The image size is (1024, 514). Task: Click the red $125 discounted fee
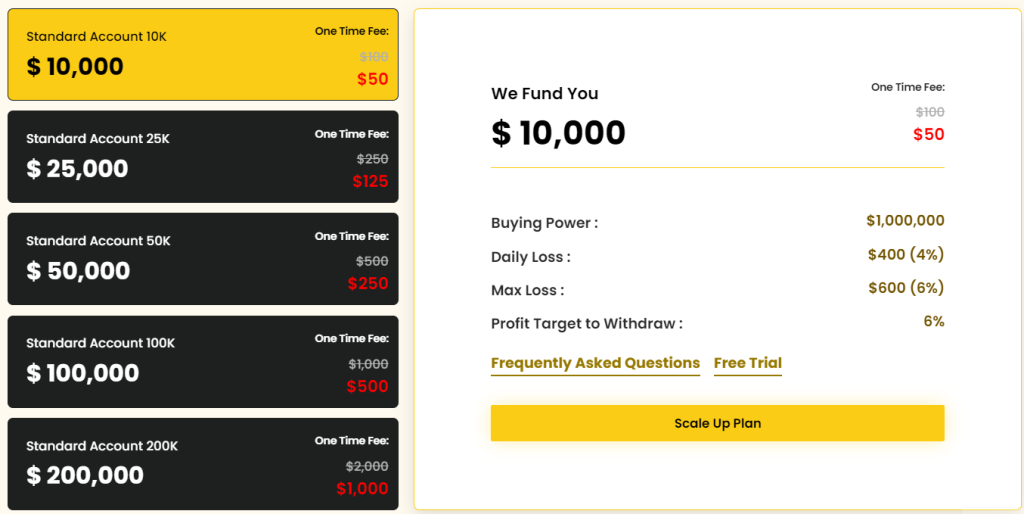tap(370, 182)
